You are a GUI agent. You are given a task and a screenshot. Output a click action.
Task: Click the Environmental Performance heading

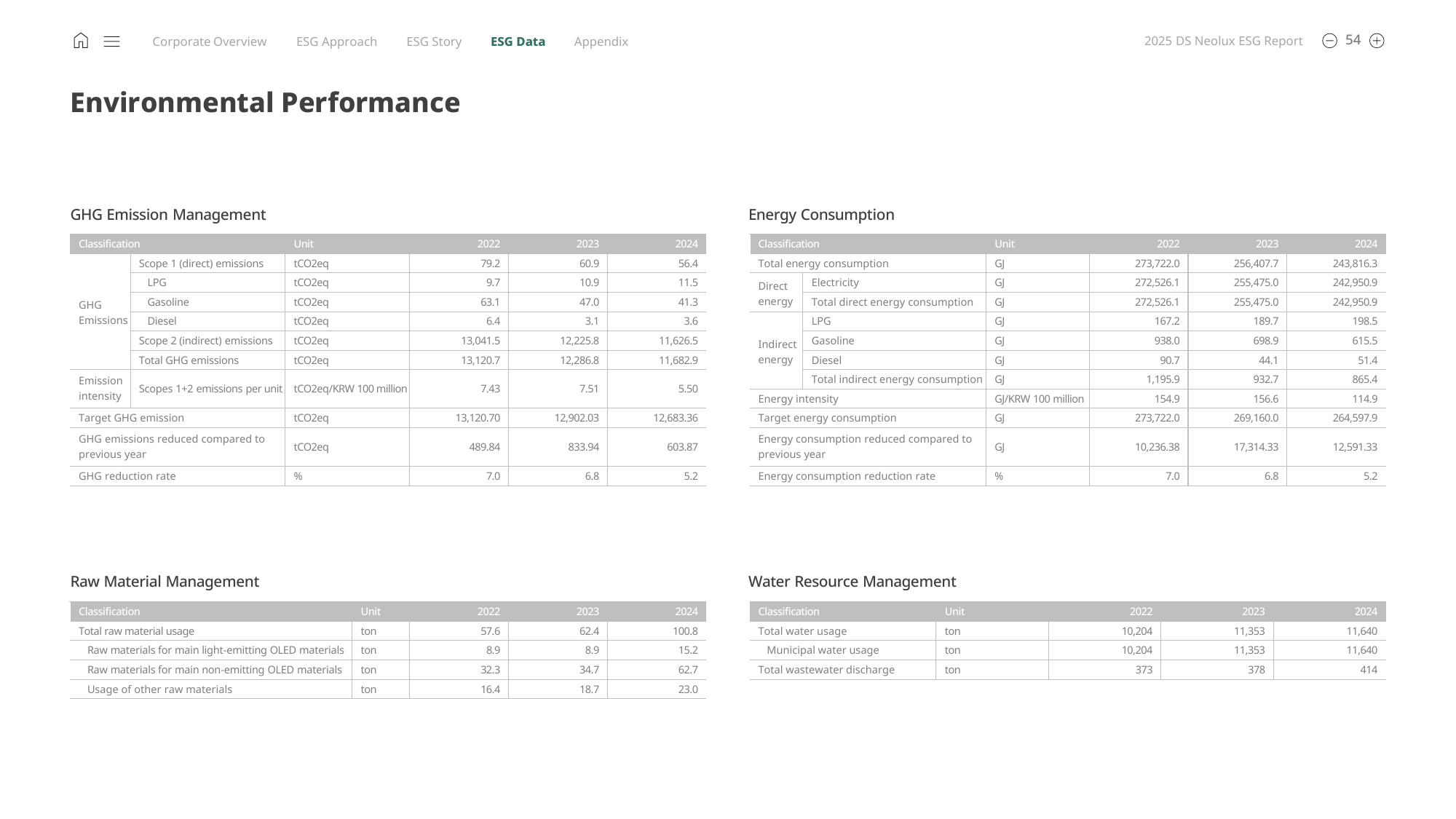pos(265,103)
